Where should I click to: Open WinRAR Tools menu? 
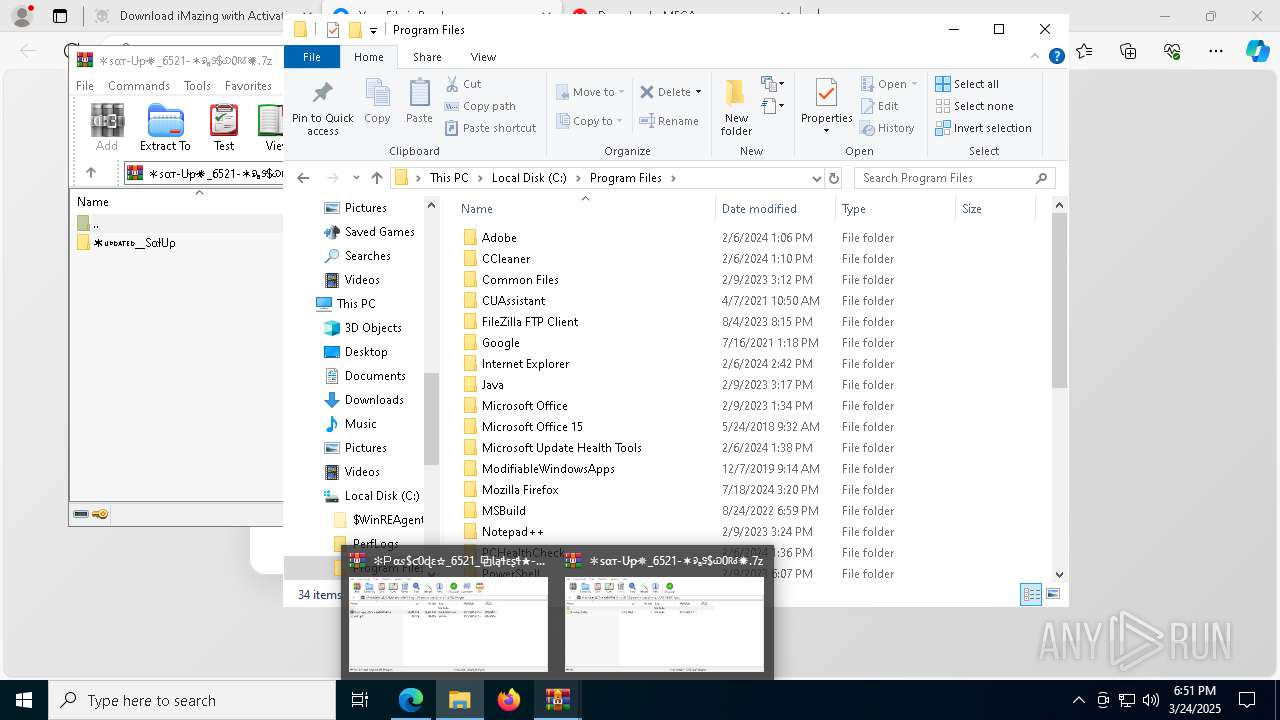pos(197,86)
